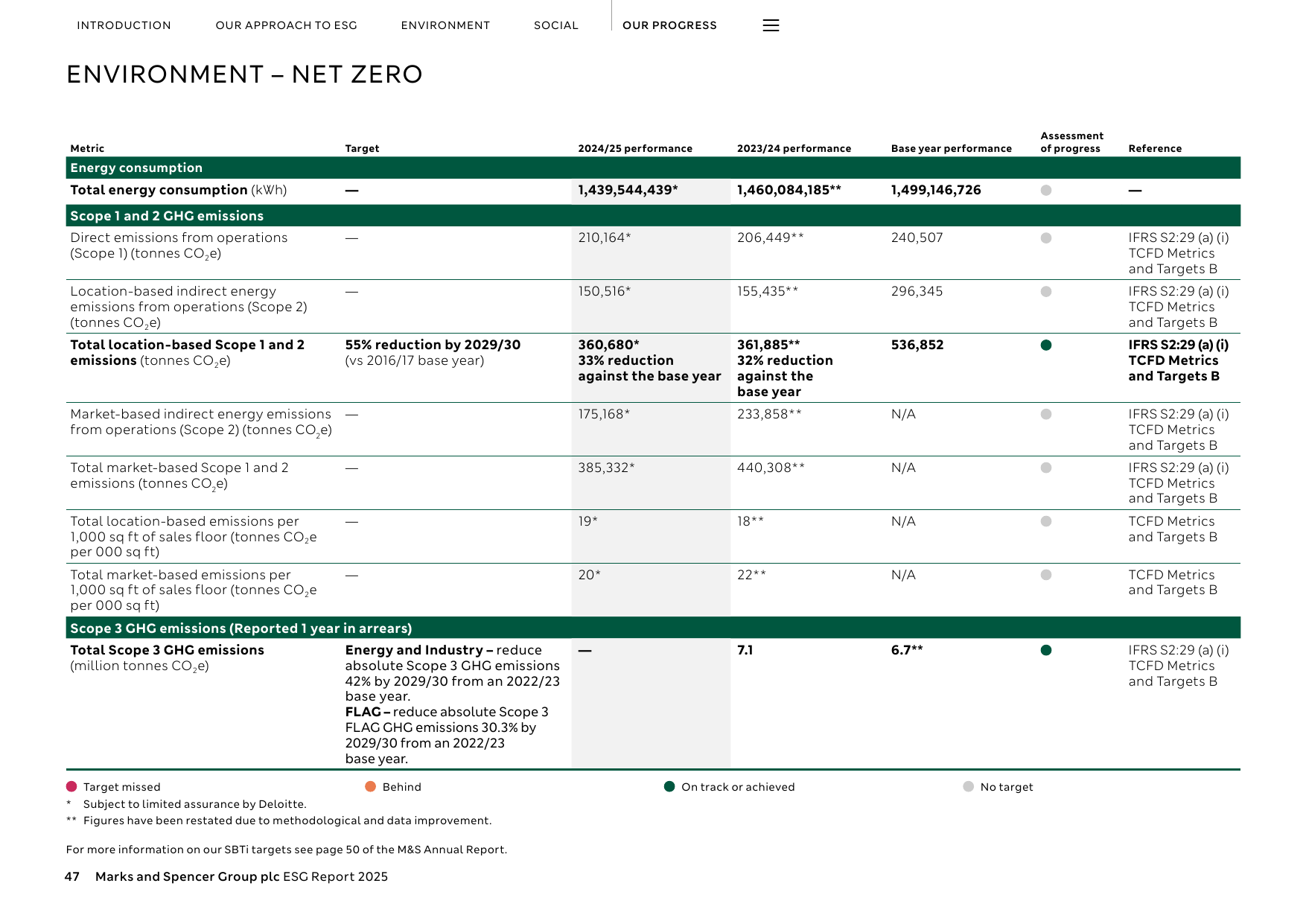1306x924 pixels.
Task: Click the green On track or achieved legend dot
Action: (669, 786)
